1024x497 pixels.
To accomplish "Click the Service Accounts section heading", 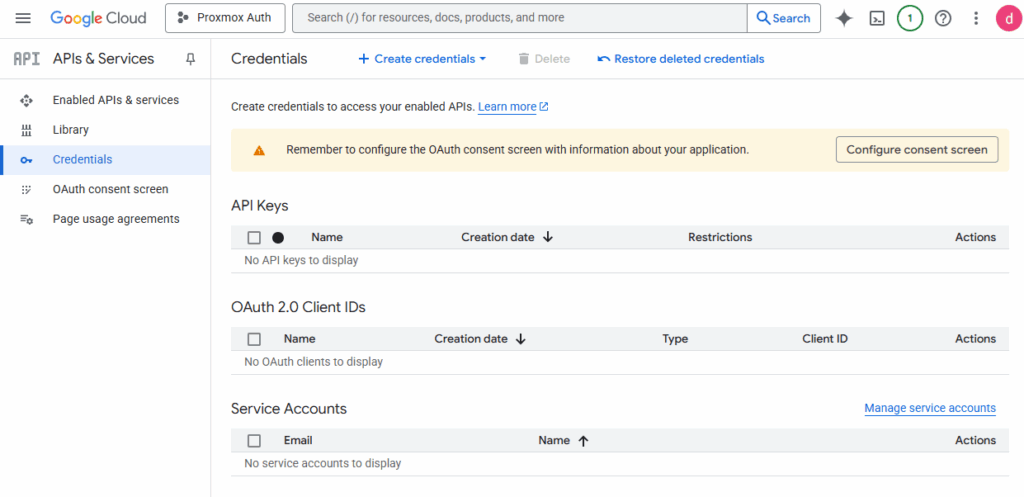I will click(289, 409).
